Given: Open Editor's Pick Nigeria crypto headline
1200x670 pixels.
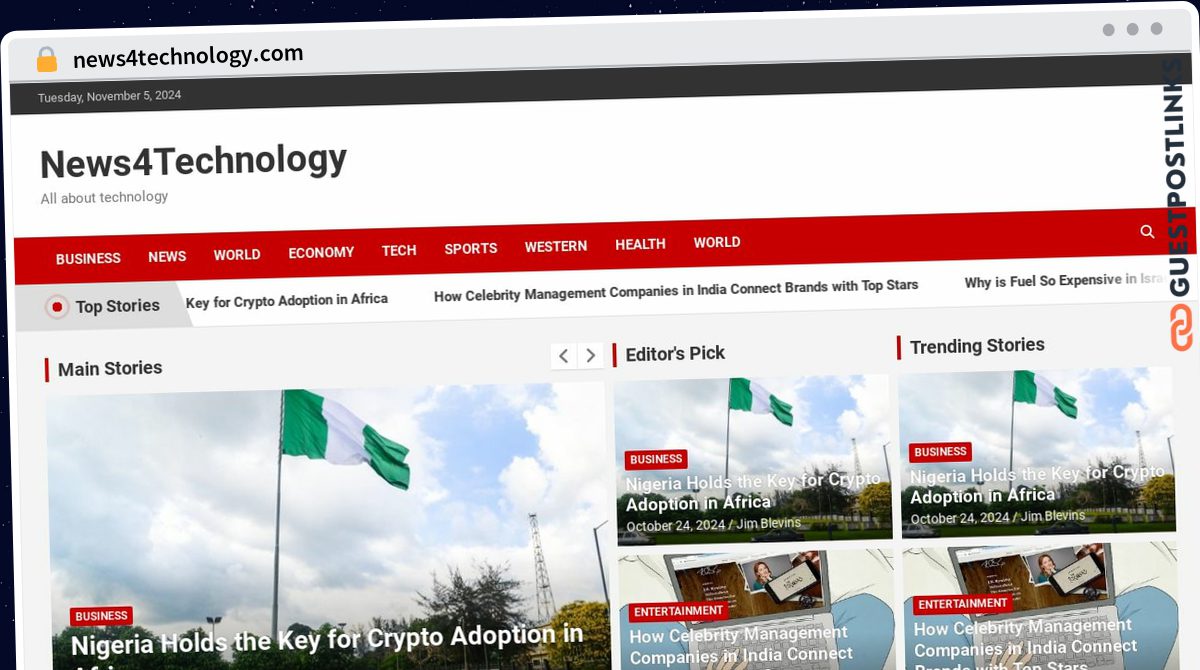Looking at the screenshot, I should [x=753, y=491].
